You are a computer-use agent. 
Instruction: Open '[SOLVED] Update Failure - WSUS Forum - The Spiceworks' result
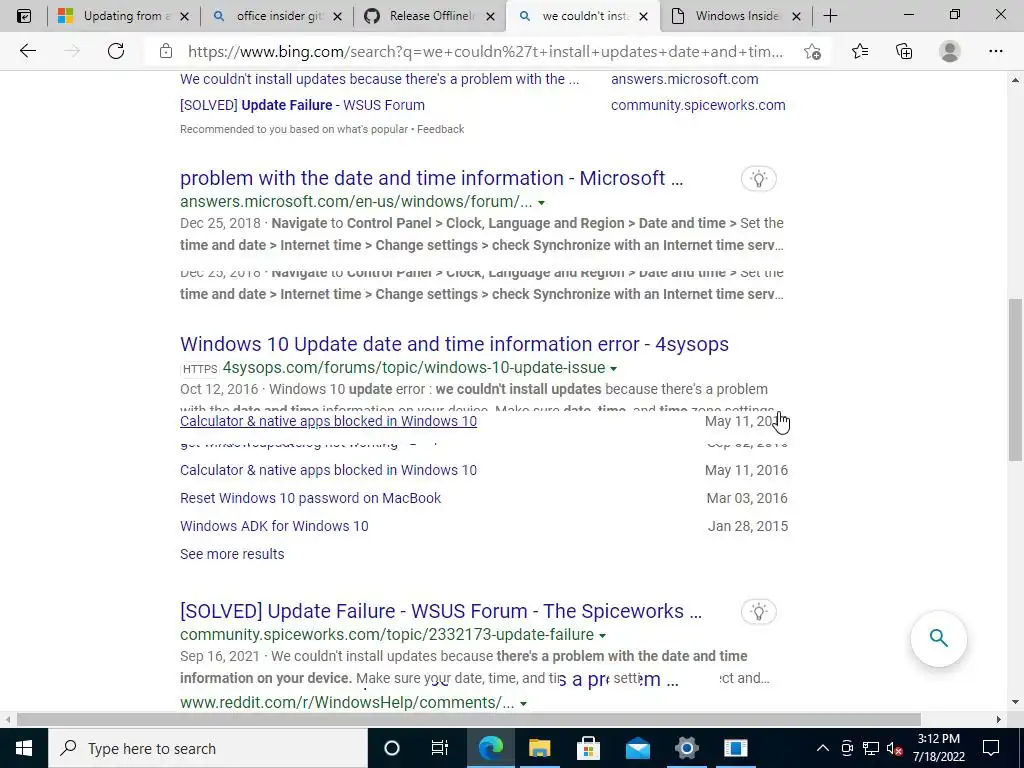441,611
